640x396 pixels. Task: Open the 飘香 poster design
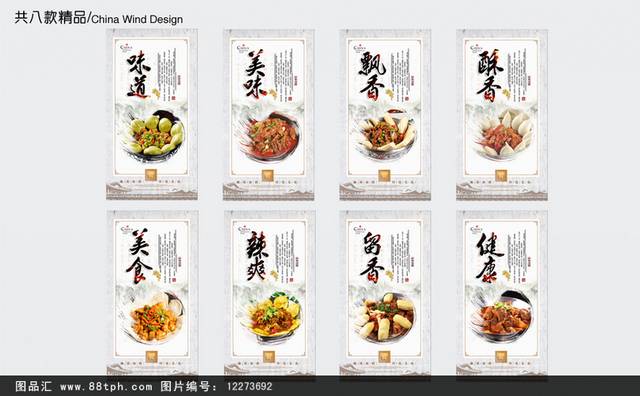point(385,114)
